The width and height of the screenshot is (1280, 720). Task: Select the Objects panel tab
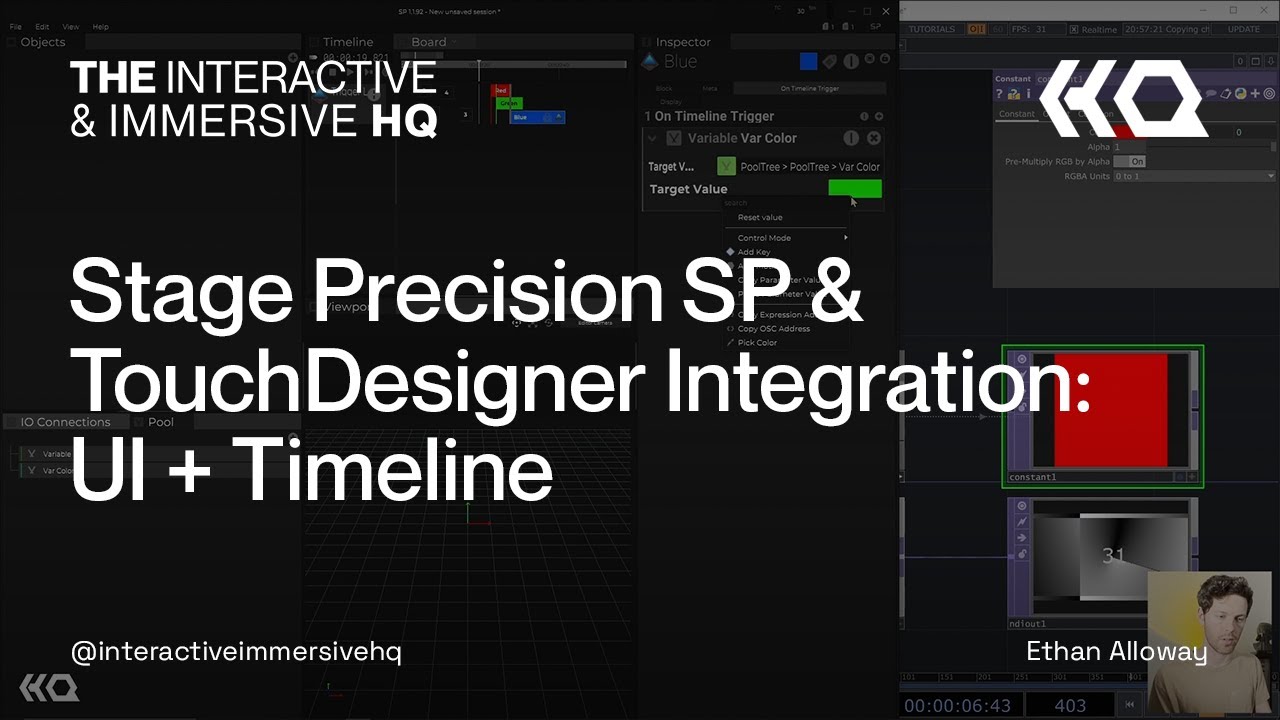(x=43, y=42)
